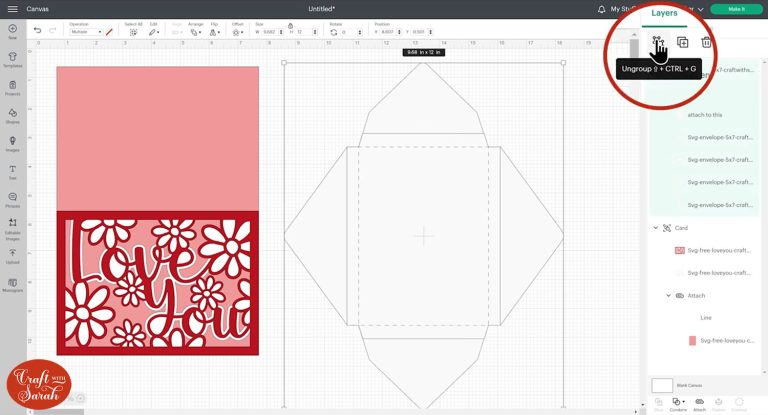Select the Text tool in left sidebar
Screen dimensions: 768x415
(x=12, y=170)
